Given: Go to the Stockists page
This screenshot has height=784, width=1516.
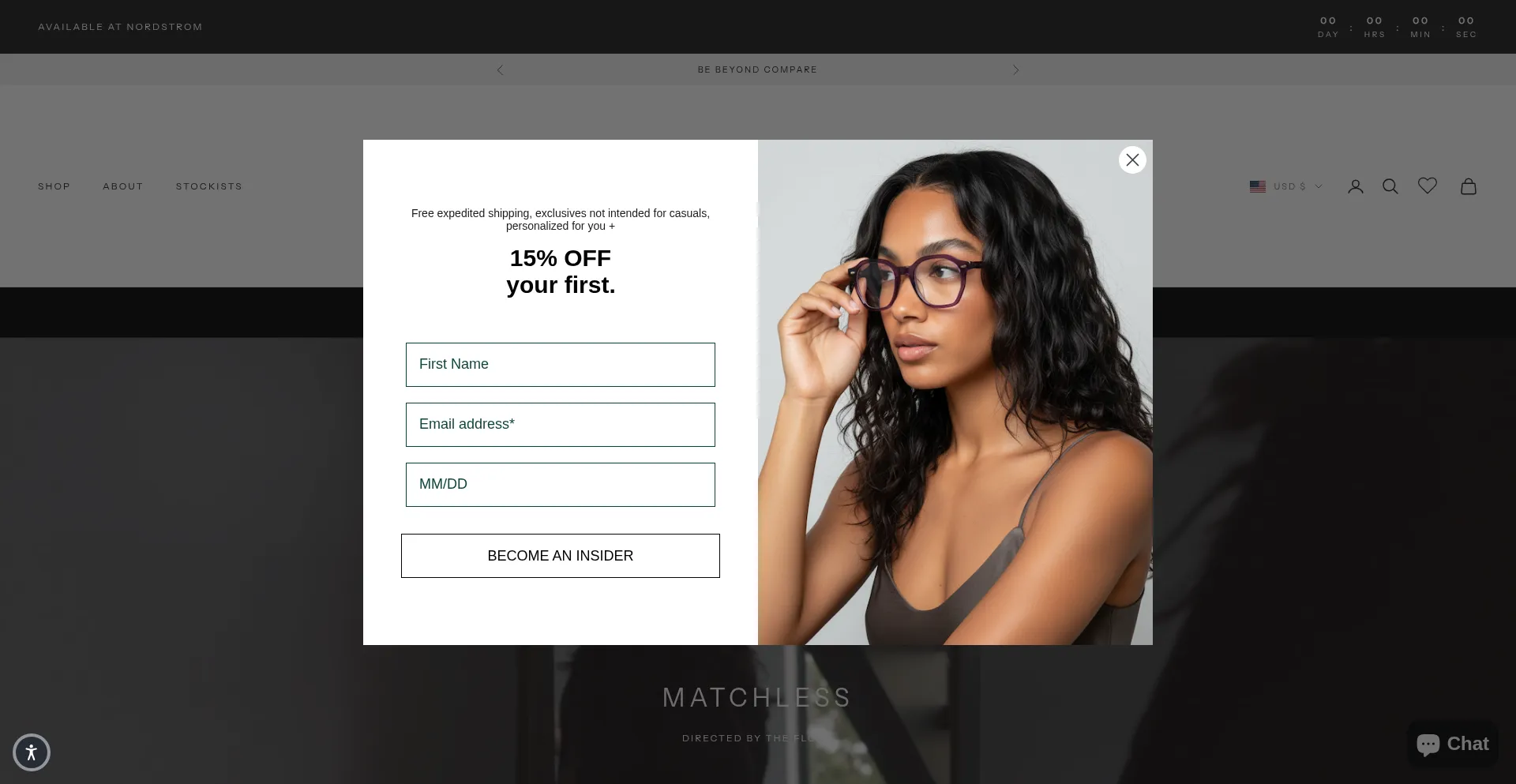Looking at the screenshot, I should [x=209, y=186].
